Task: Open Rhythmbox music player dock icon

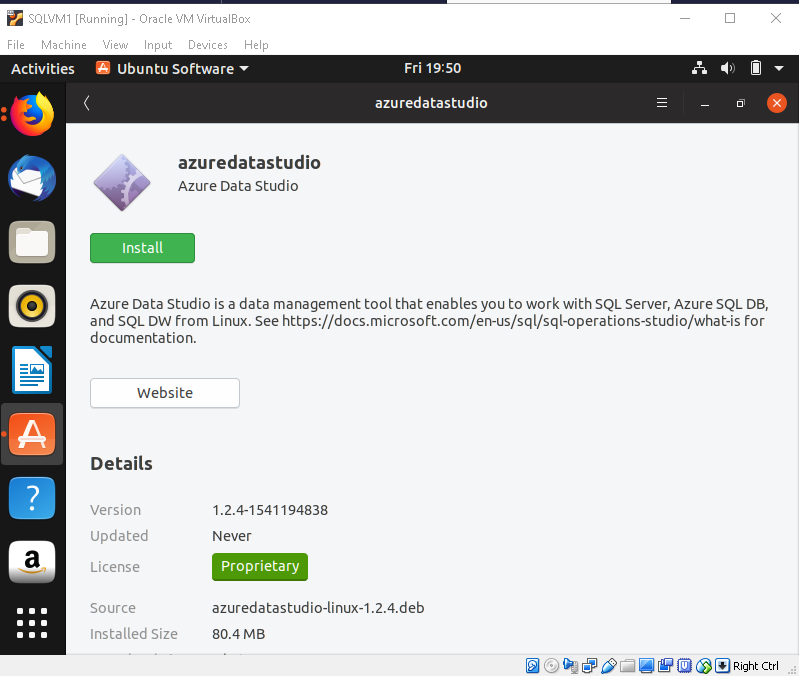Action: [x=32, y=306]
